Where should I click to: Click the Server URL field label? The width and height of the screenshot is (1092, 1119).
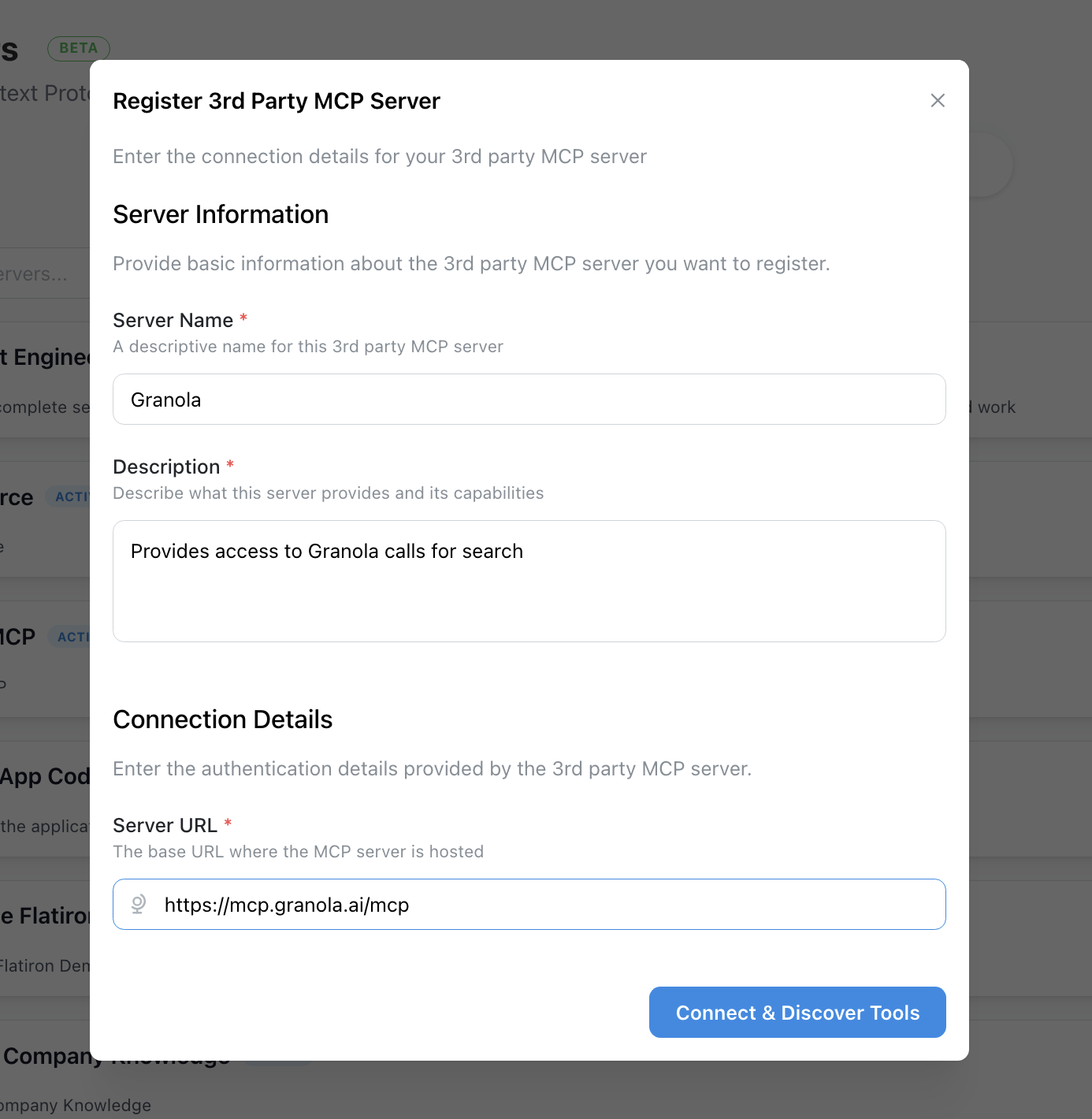(x=165, y=826)
